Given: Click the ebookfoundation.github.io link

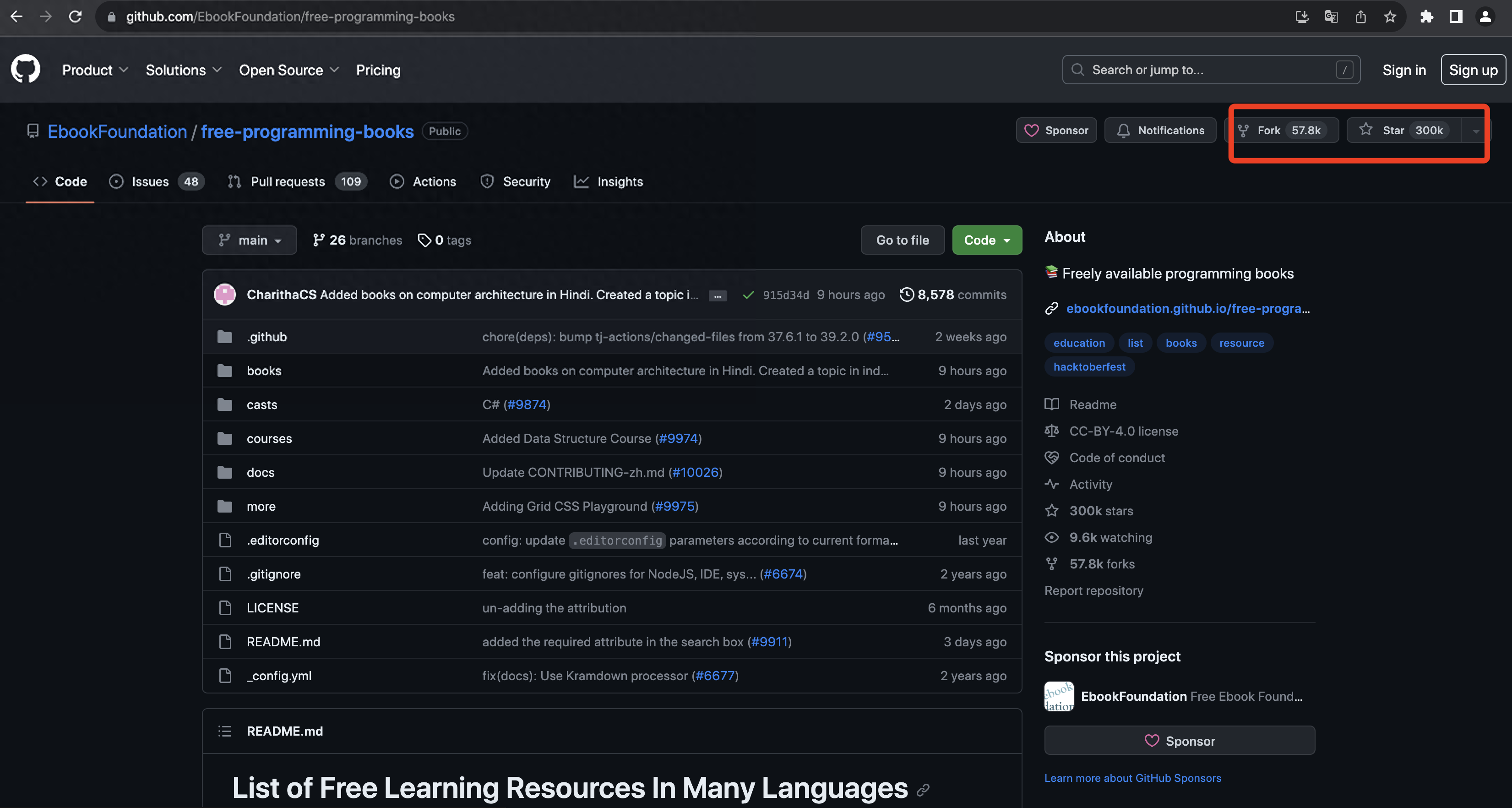Looking at the screenshot, I should [1188, 308].
